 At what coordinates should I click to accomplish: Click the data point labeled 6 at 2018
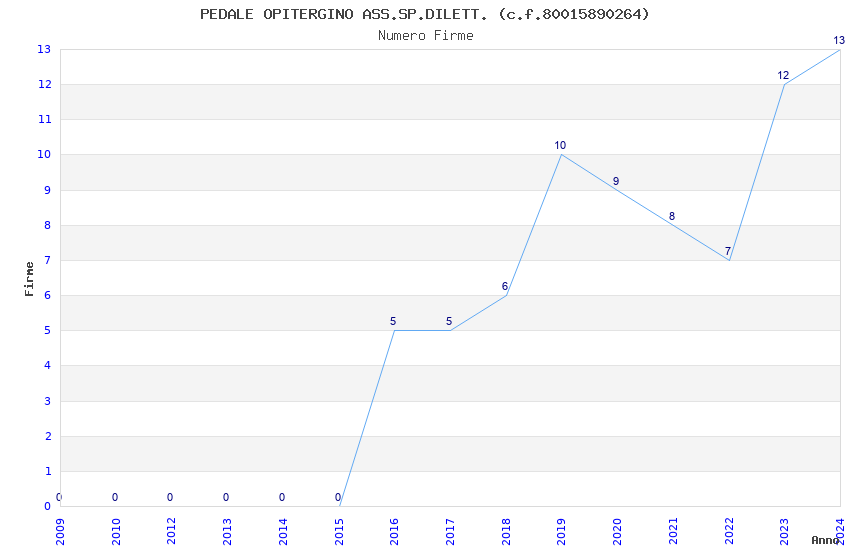506,295
